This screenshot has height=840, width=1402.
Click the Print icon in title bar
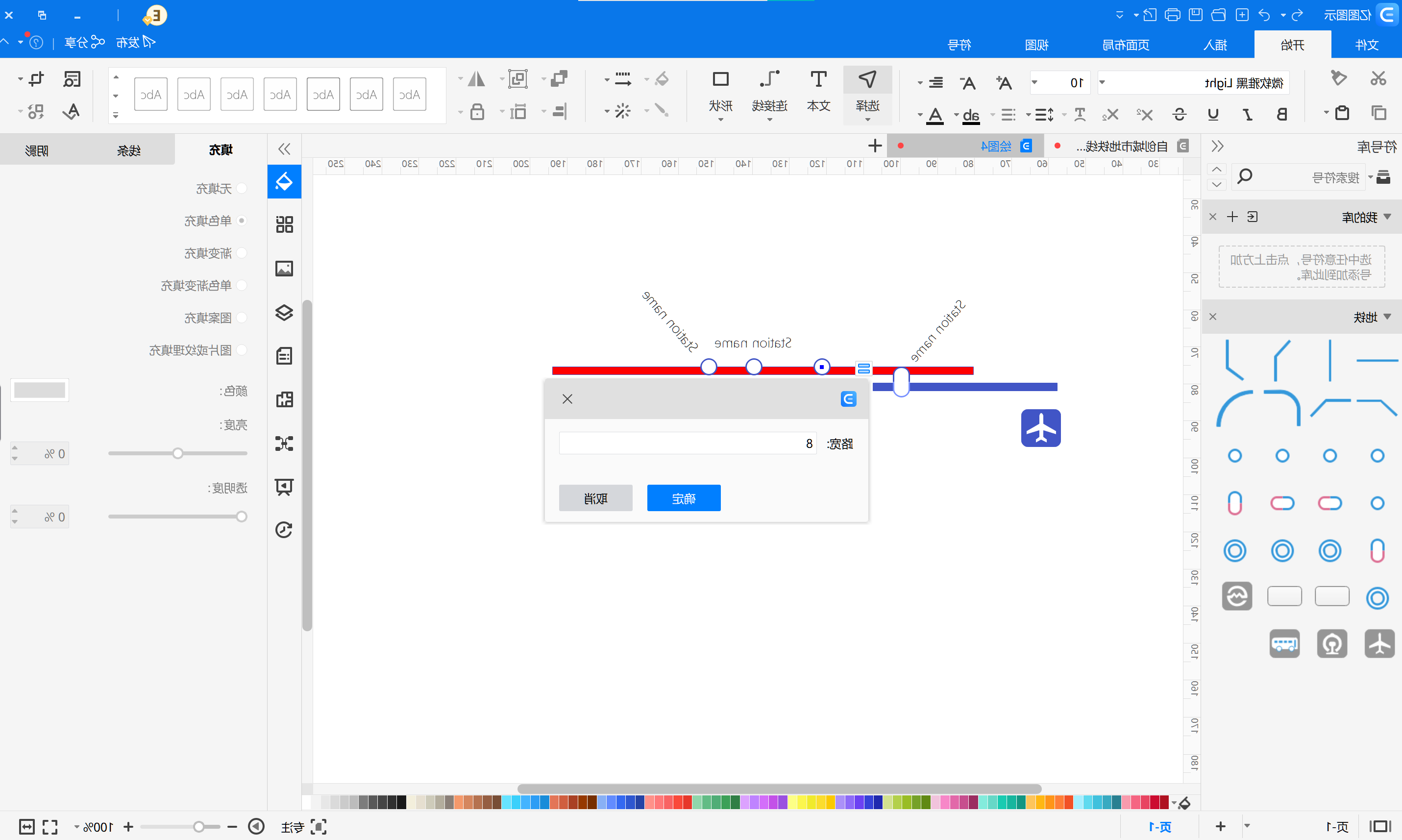(x=1172, y=15)
